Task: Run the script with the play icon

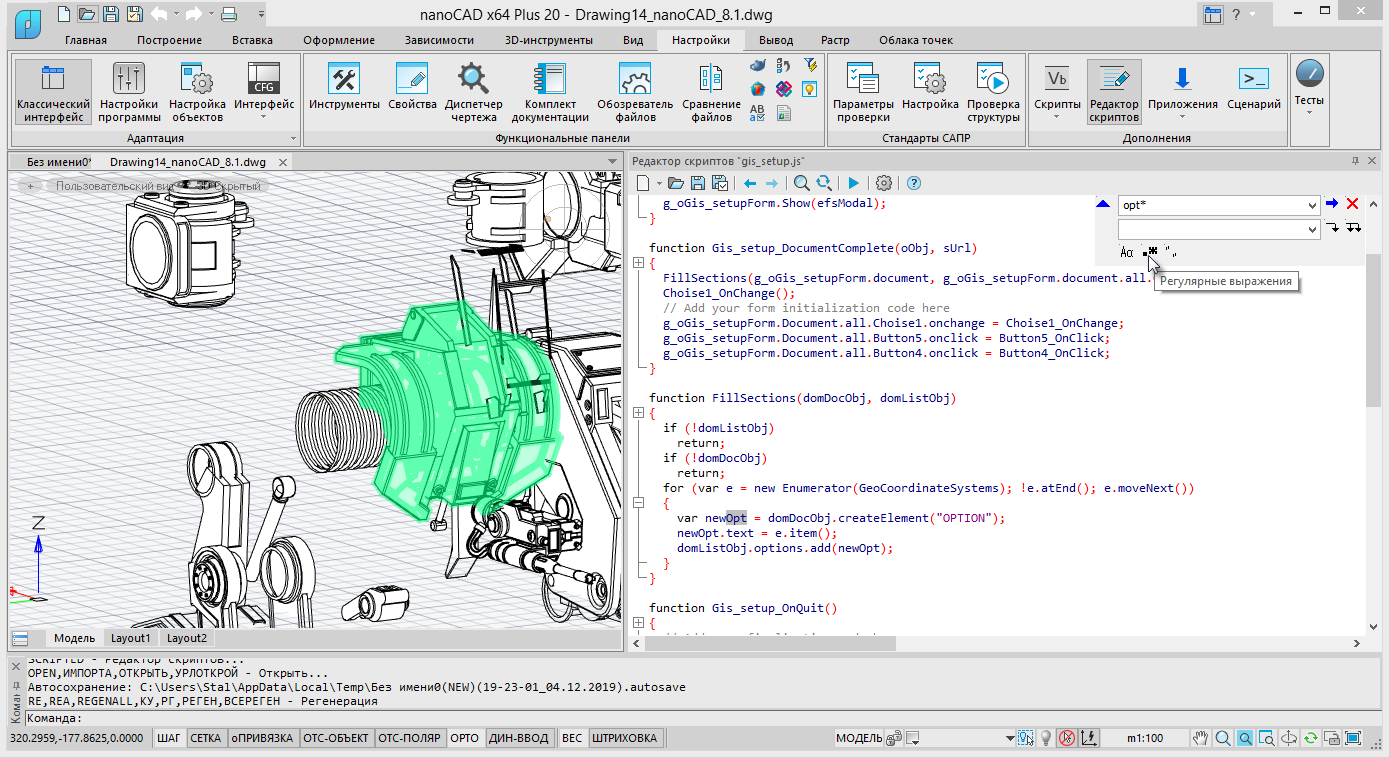Action: pyautogui.click(x=853, y=183)
